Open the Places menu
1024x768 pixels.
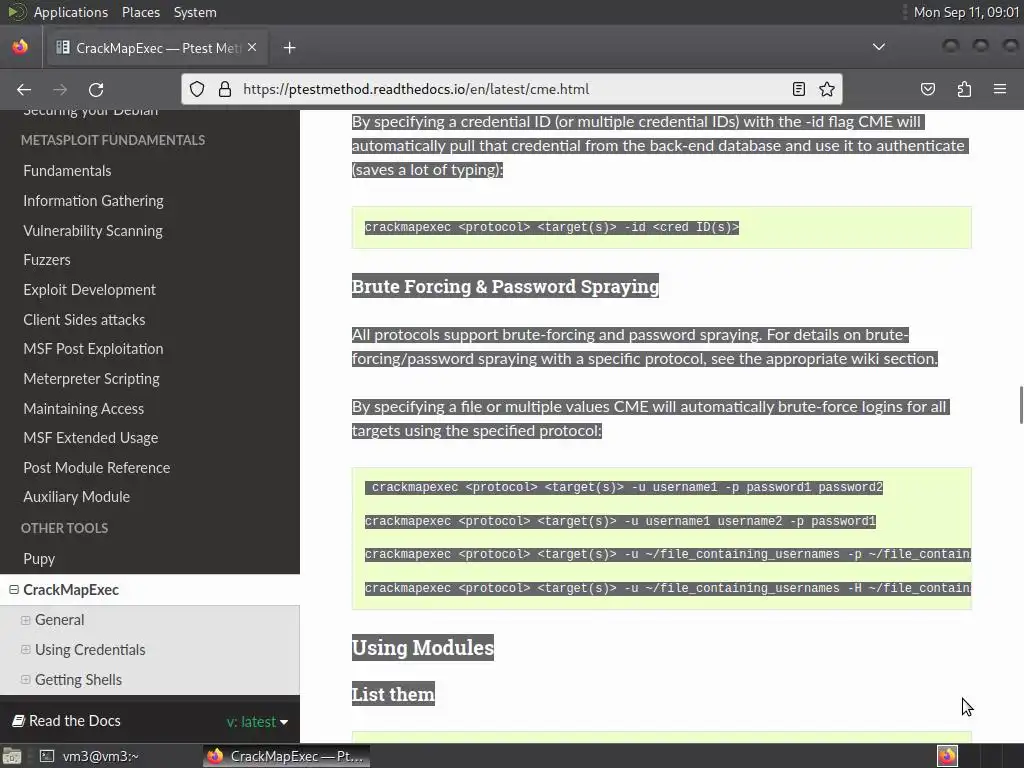[x=140, y=12]
